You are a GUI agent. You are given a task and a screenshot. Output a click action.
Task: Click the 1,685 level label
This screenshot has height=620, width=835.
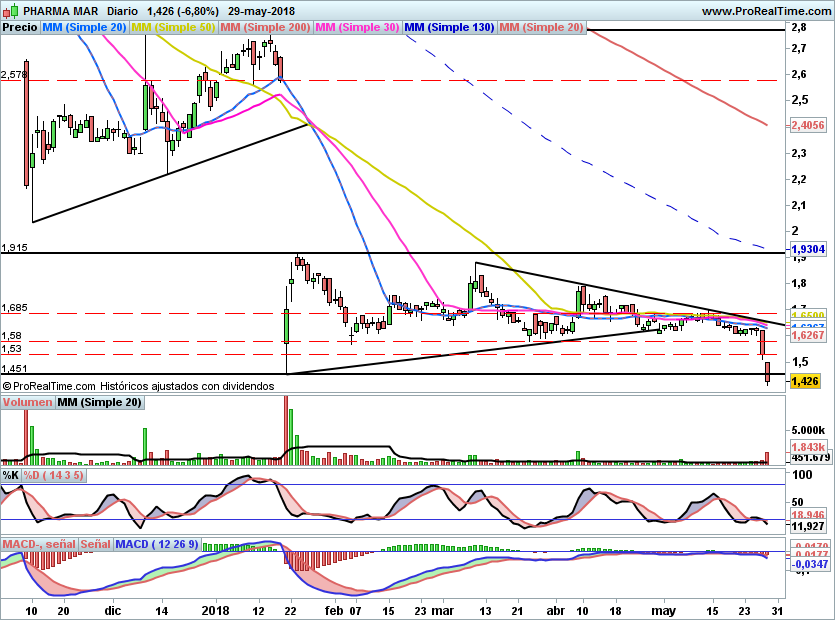(x=14, y=308)
